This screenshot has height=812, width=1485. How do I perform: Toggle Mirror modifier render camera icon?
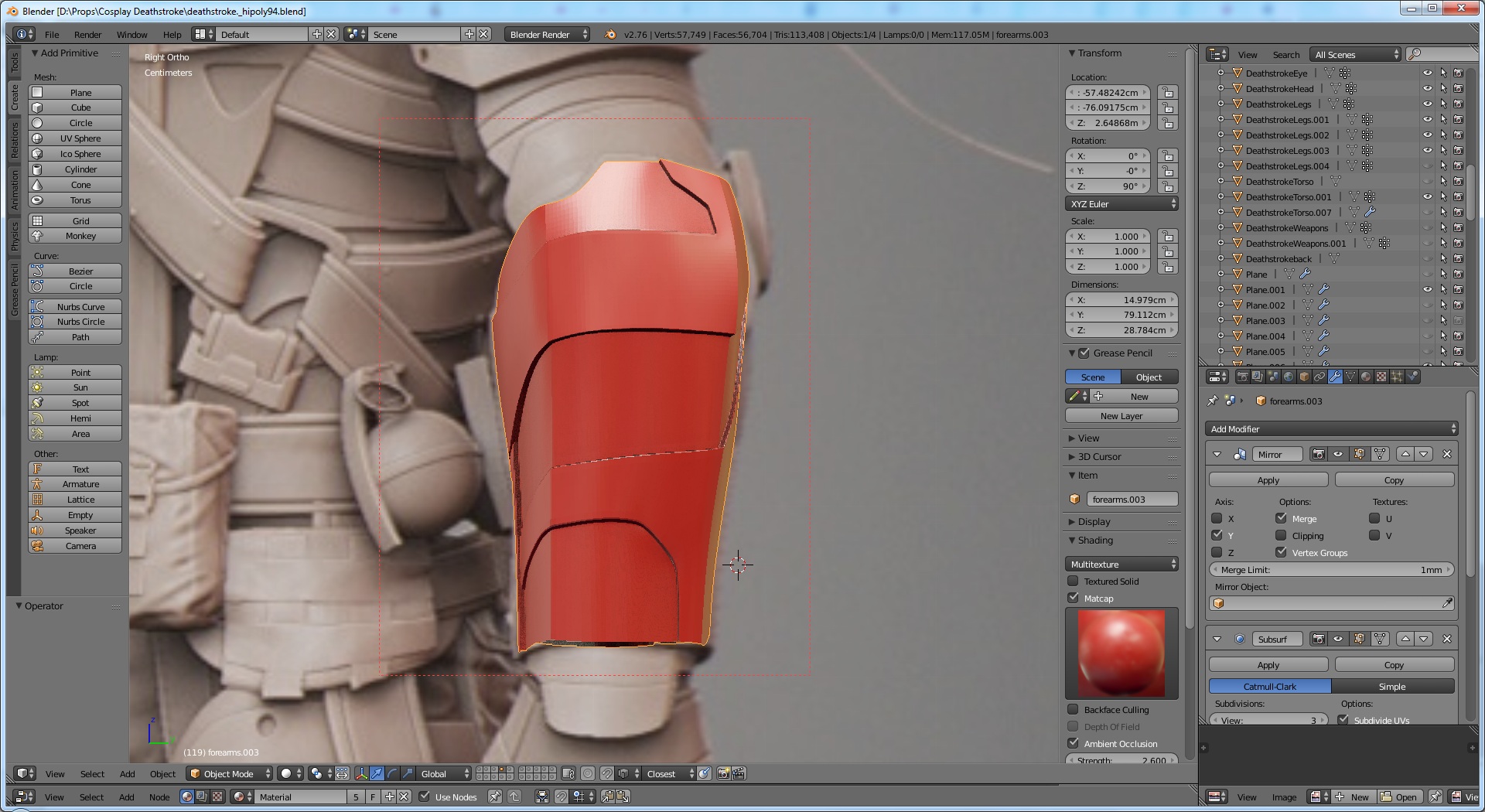point(1319,454)
